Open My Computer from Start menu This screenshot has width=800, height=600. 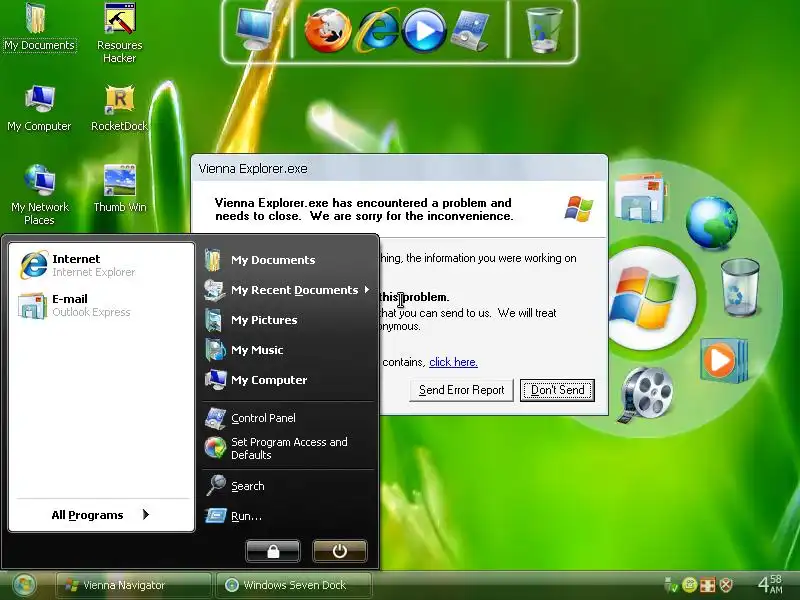[288, 380]
